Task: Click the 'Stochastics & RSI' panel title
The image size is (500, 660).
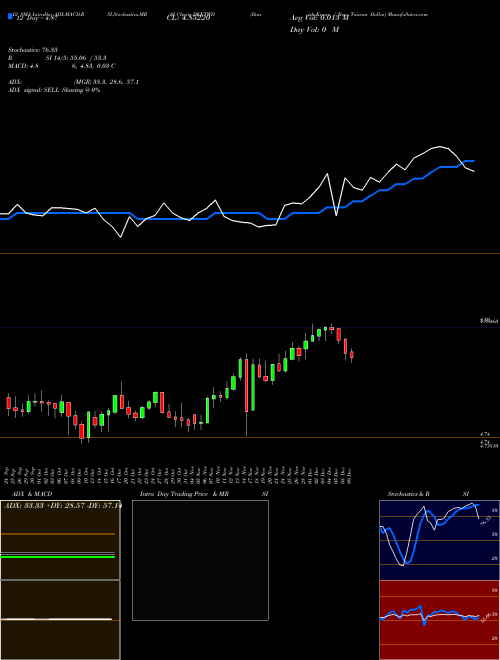Action: coord(428,494)
